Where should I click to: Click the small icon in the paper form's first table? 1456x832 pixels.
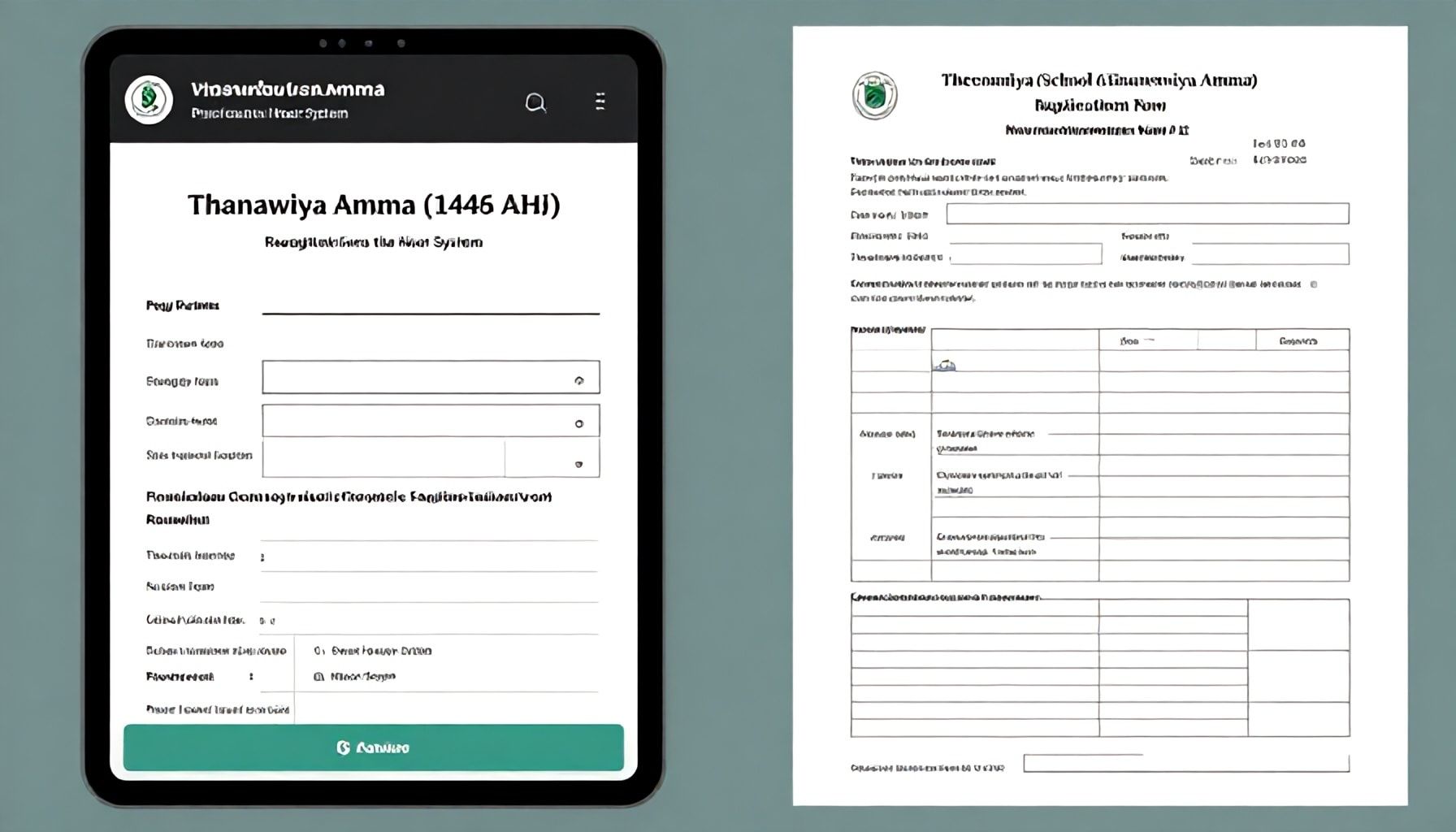tap(944, 366)
